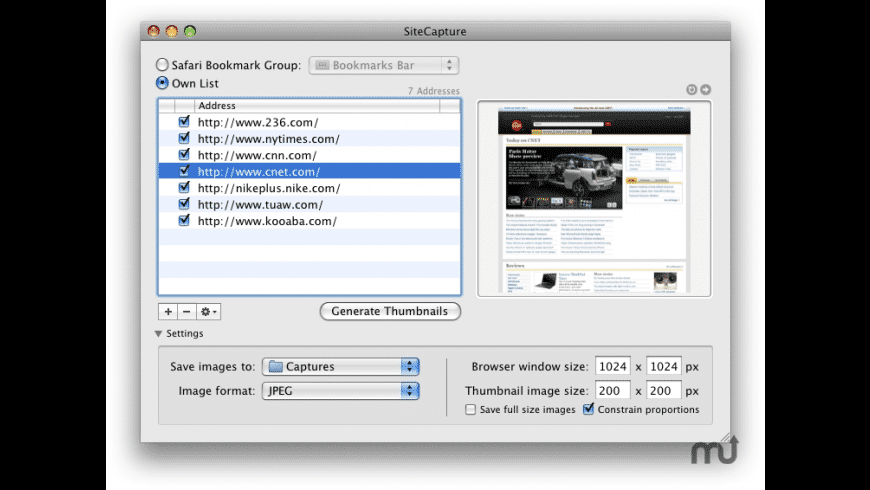Click the Generate Thumbnails button

coord(390,311)
